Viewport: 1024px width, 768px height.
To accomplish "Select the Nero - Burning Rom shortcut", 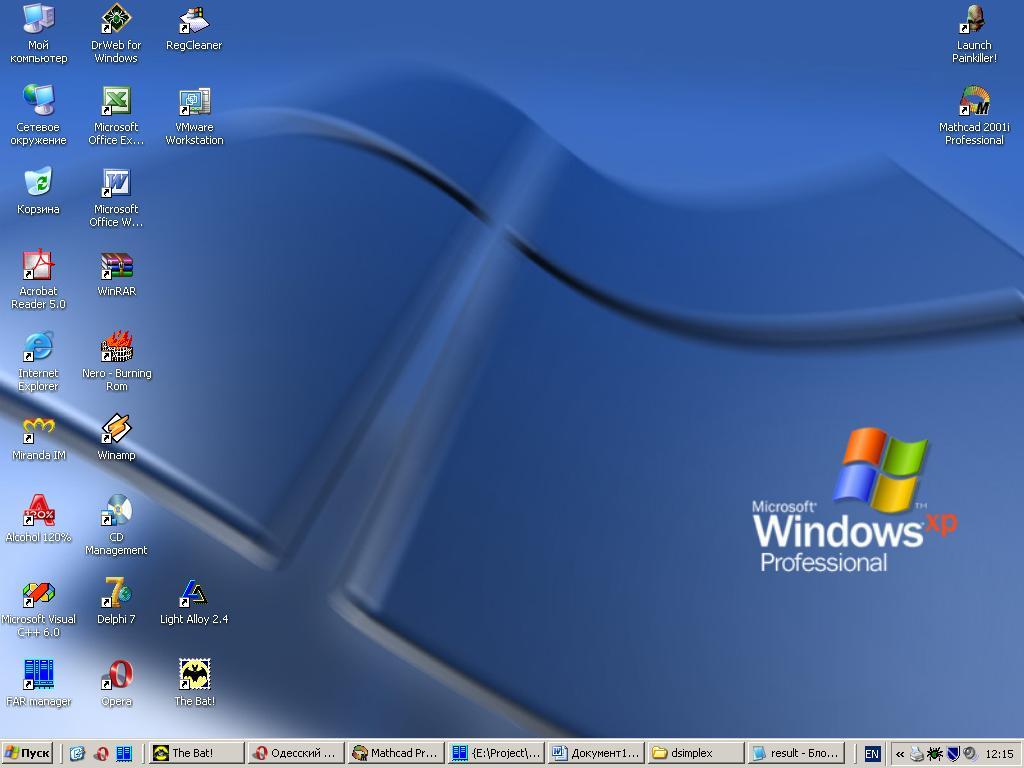I will [x=116, y=361].
